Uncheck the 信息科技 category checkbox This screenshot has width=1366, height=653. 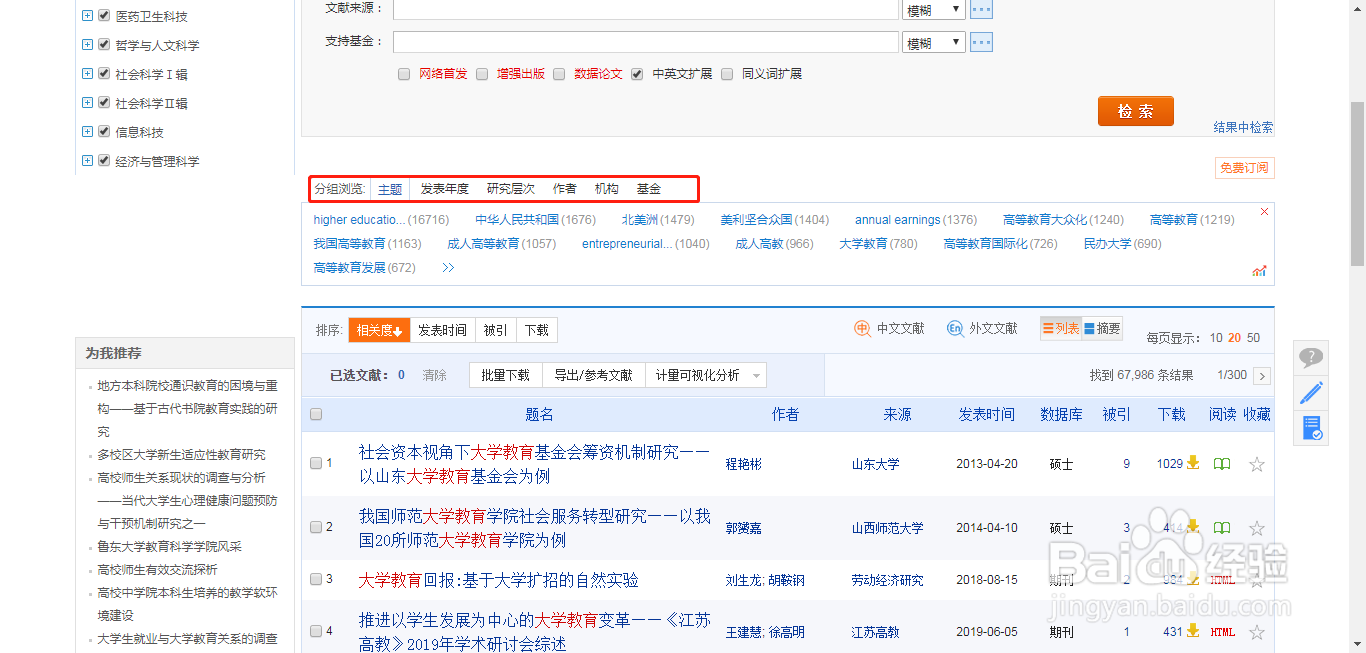coord(104,131)
